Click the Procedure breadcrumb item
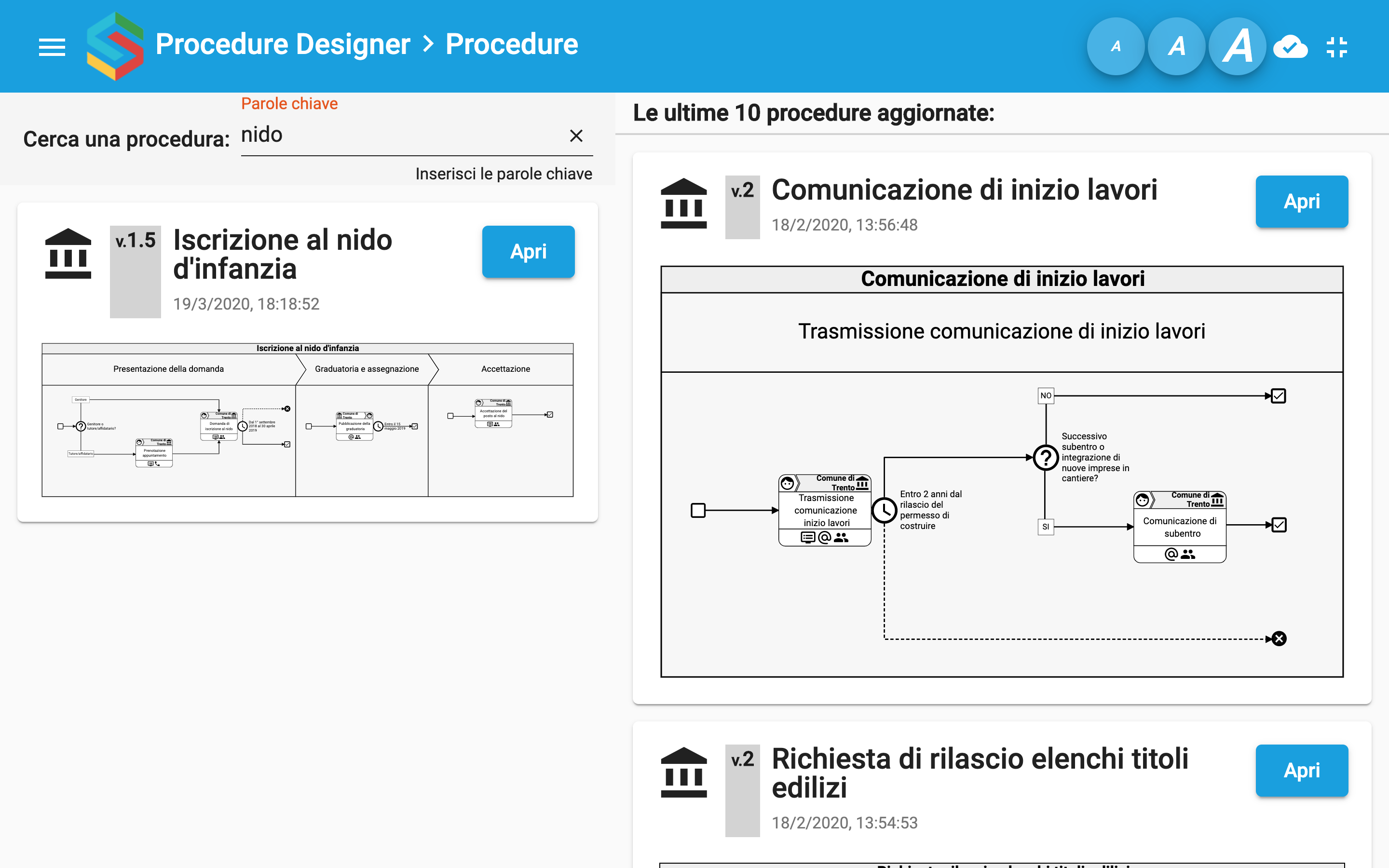The height and width of the screenshot is (868, 1389). 511,44
